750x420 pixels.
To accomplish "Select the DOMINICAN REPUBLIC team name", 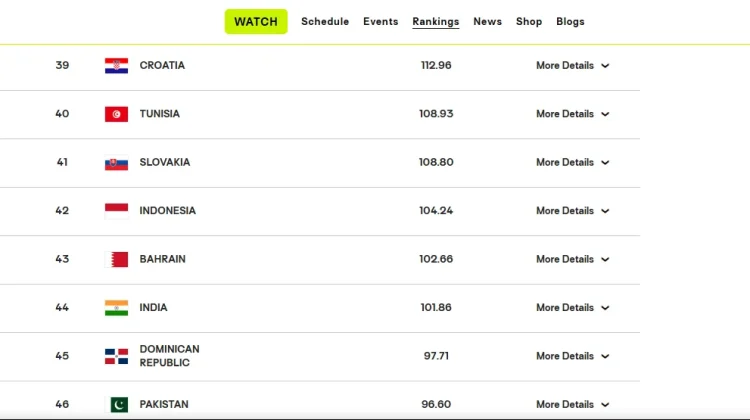I will [169, 356].
